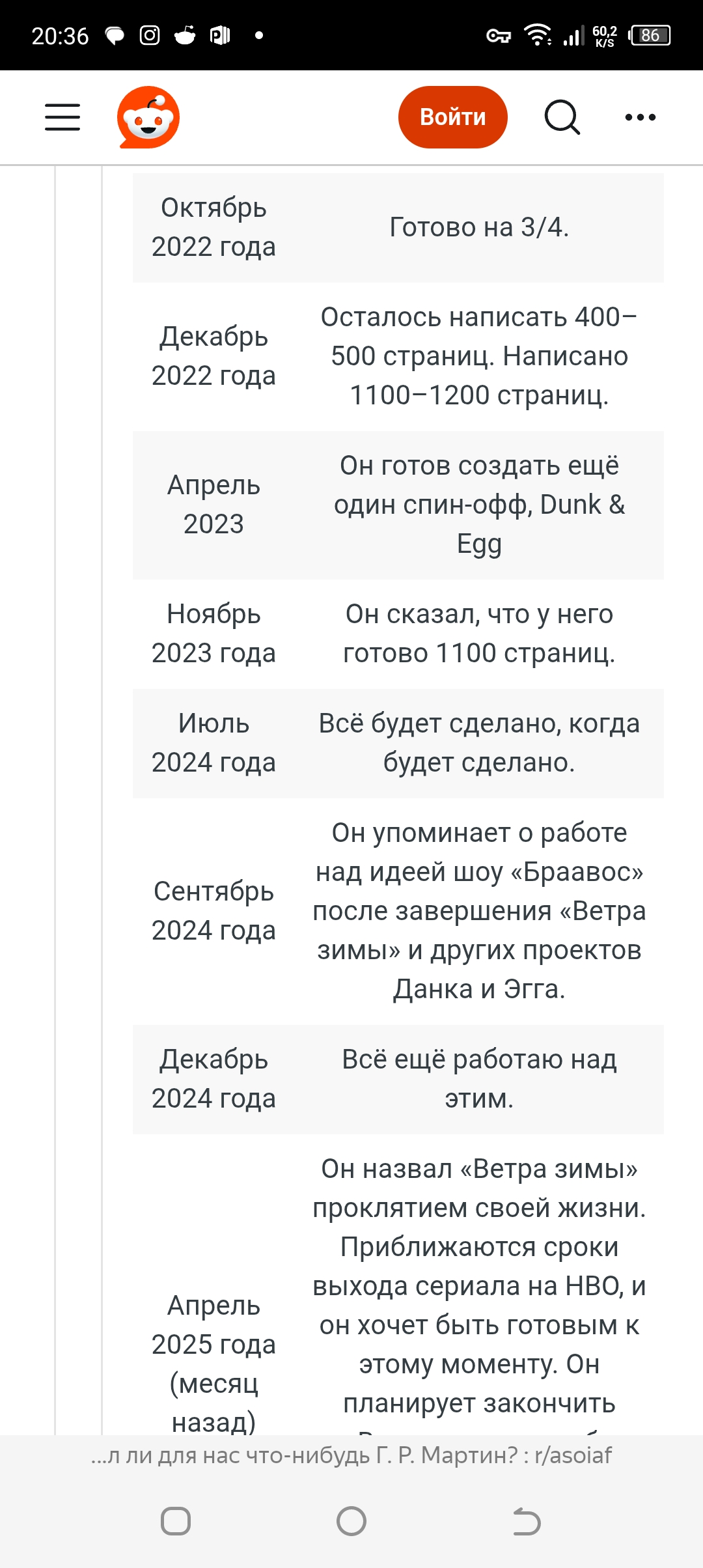Tap the Android back arrow button
Viewport: 703px width, 1568px height.
pos(527,1522)
